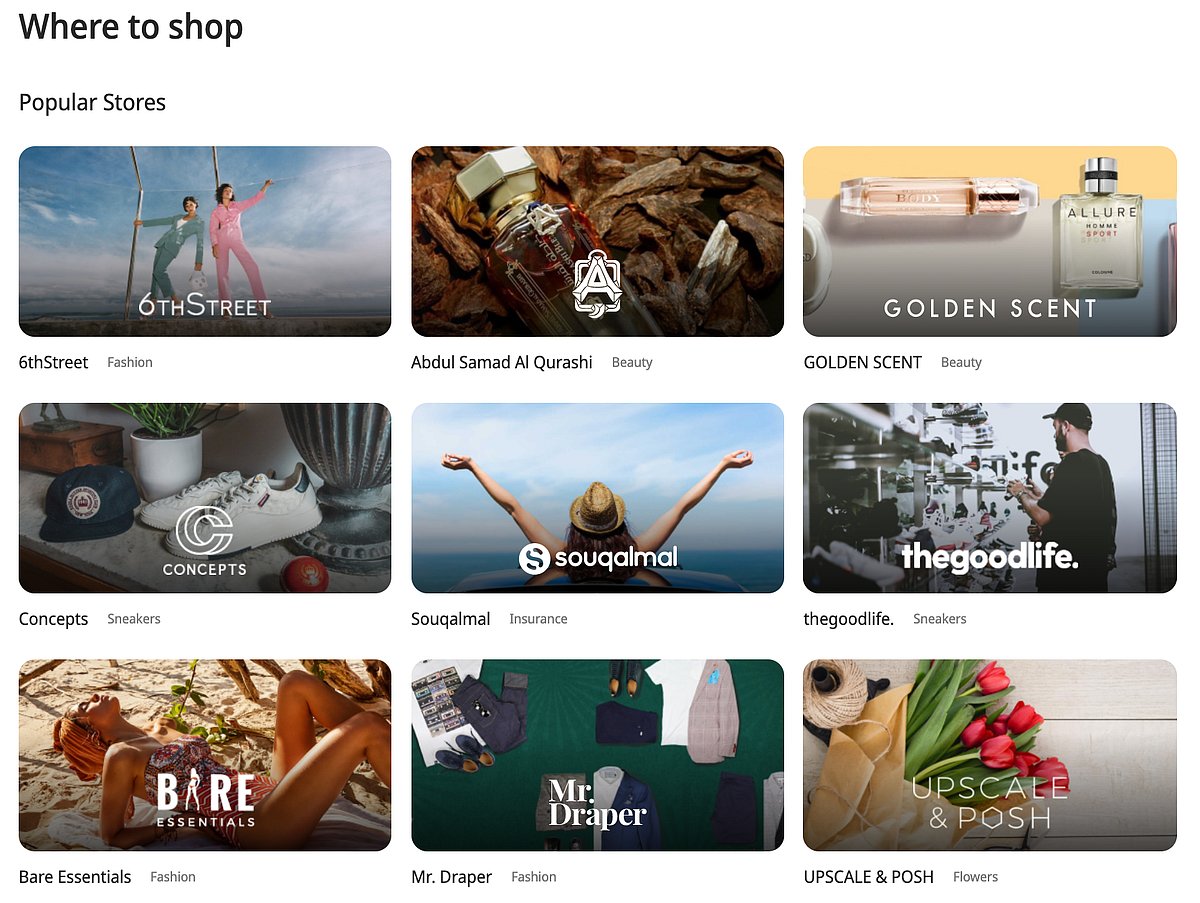The height and width of the screenshot is (903, 1200).
Task: Click the Insurance category tag
Action: pyautogui.click(x=538, y=619)
